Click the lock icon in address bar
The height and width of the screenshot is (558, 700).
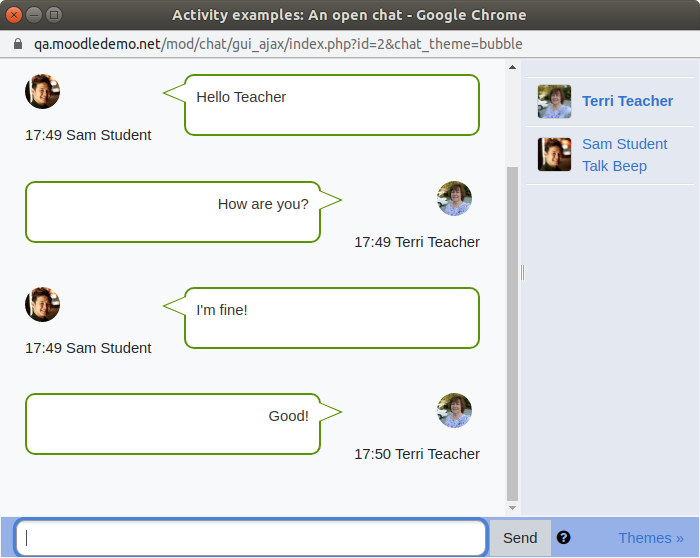pyautogui.click(x=18, y=44)
